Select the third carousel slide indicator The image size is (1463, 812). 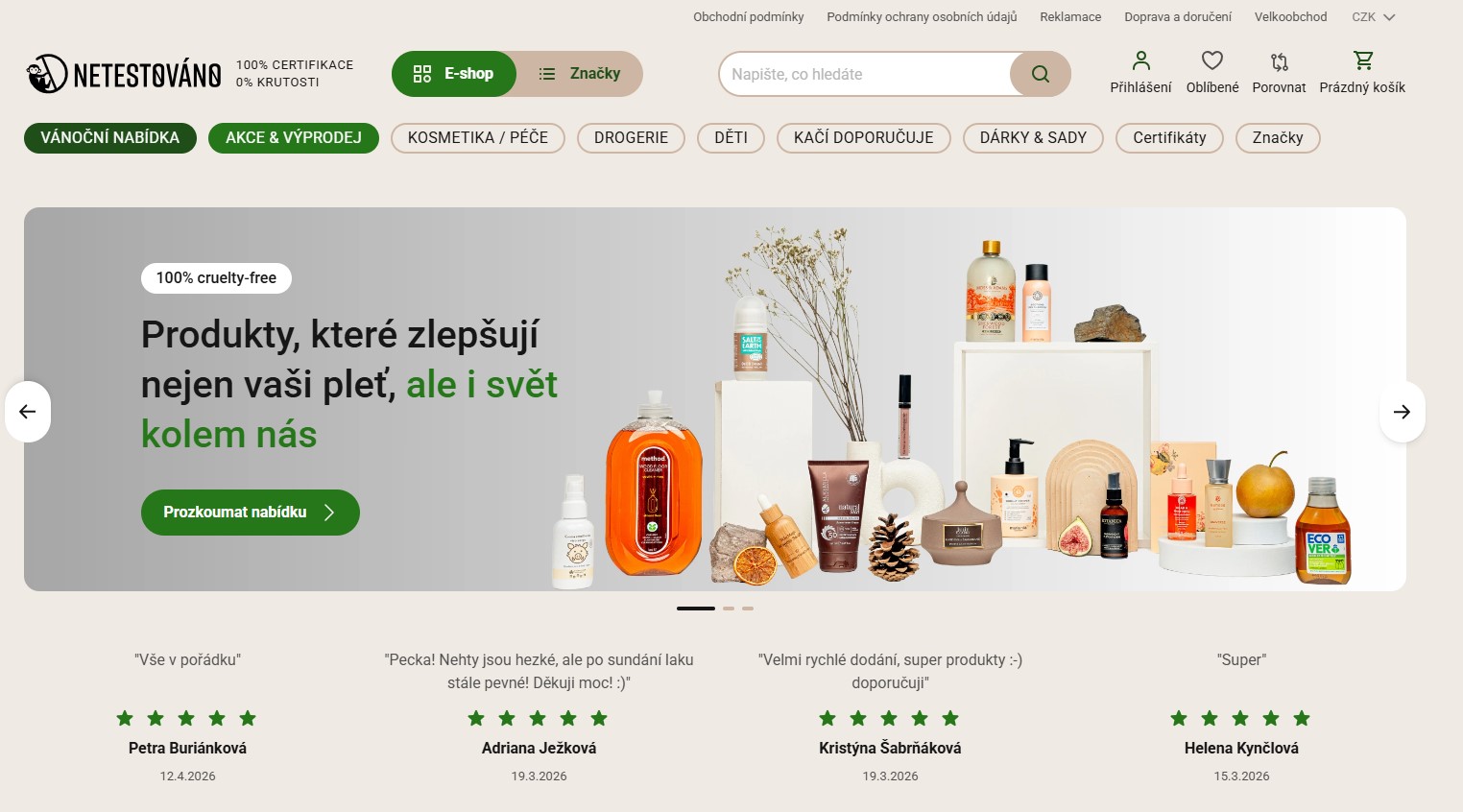[748, 609]
